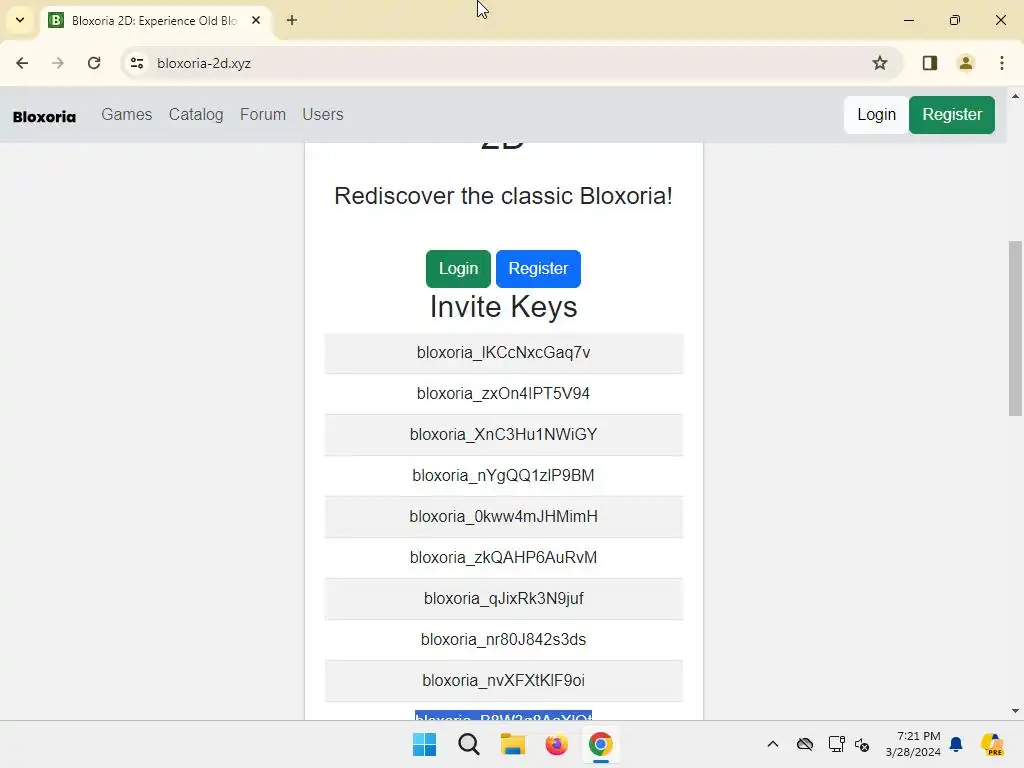Open the clock showing 7:21 PM
The image size is (1024, 768).
pyautogui.click(x=913, y=744)
